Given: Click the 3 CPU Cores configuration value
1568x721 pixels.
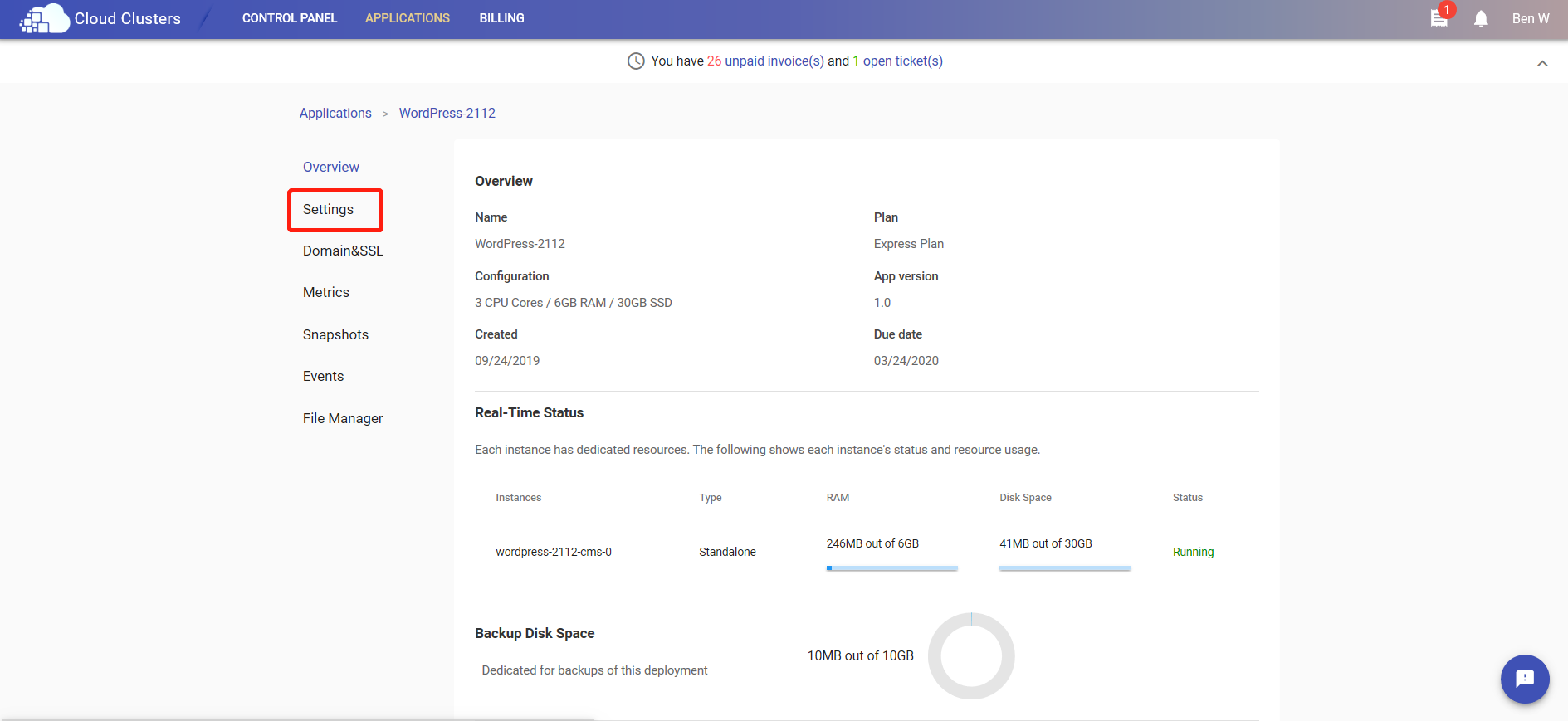Looking at the screenshot, I should click(574, 303).
